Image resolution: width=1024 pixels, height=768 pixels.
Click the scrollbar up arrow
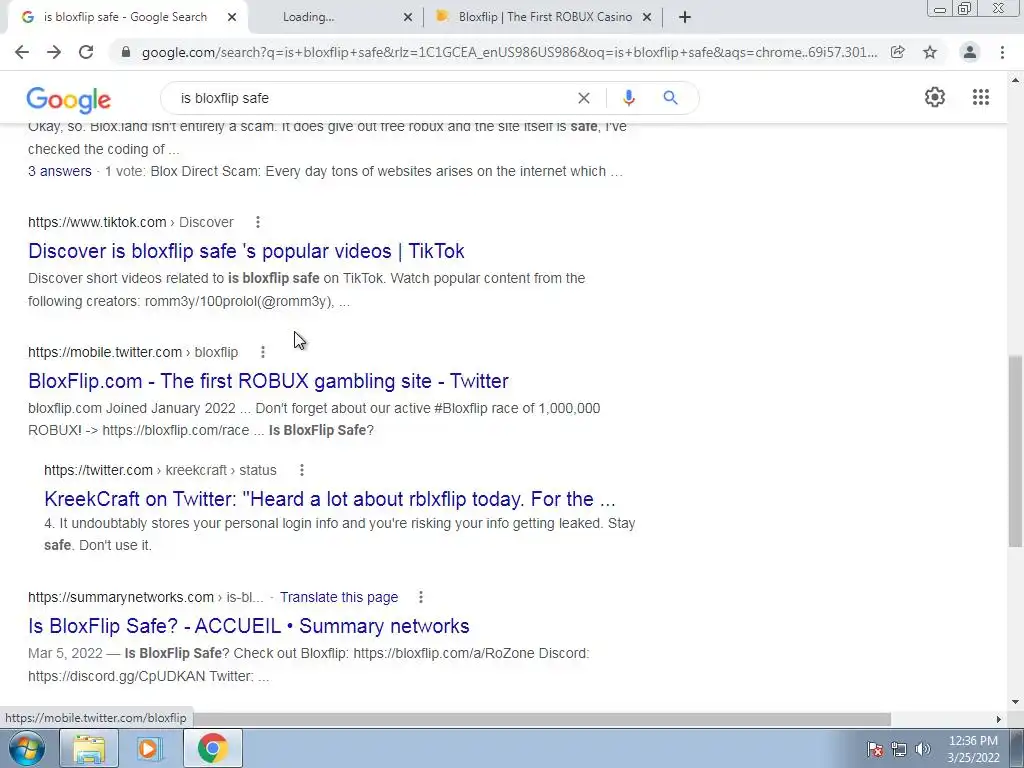coord(1015,80)
